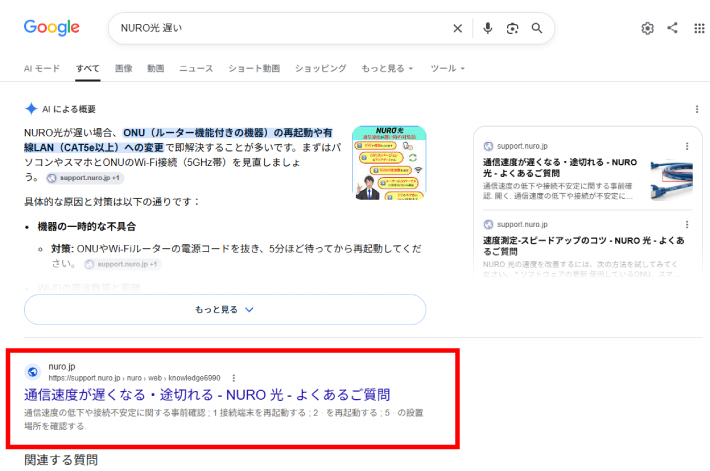
Task: Switch to 画像 tab
Action: click(x=124, y=68)
